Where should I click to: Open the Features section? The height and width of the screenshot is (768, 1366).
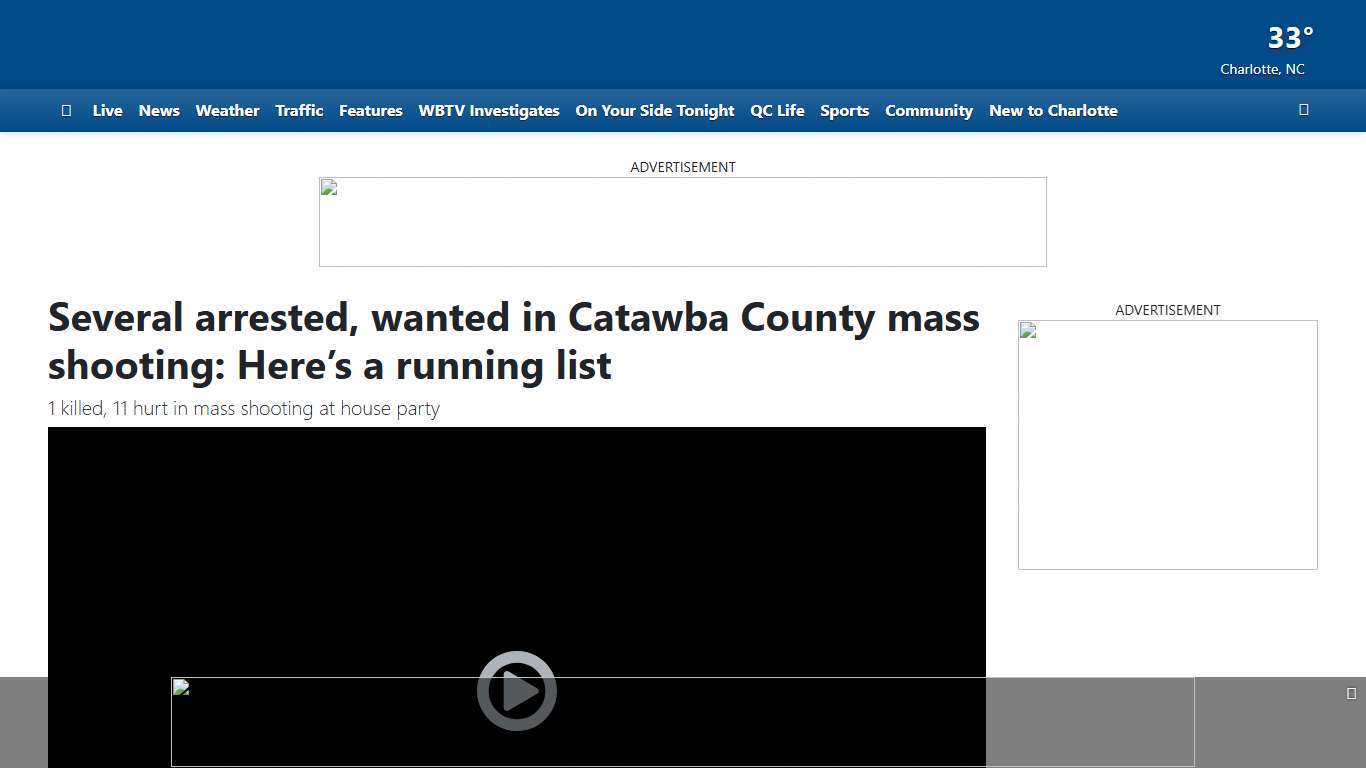tap(370, 111)
